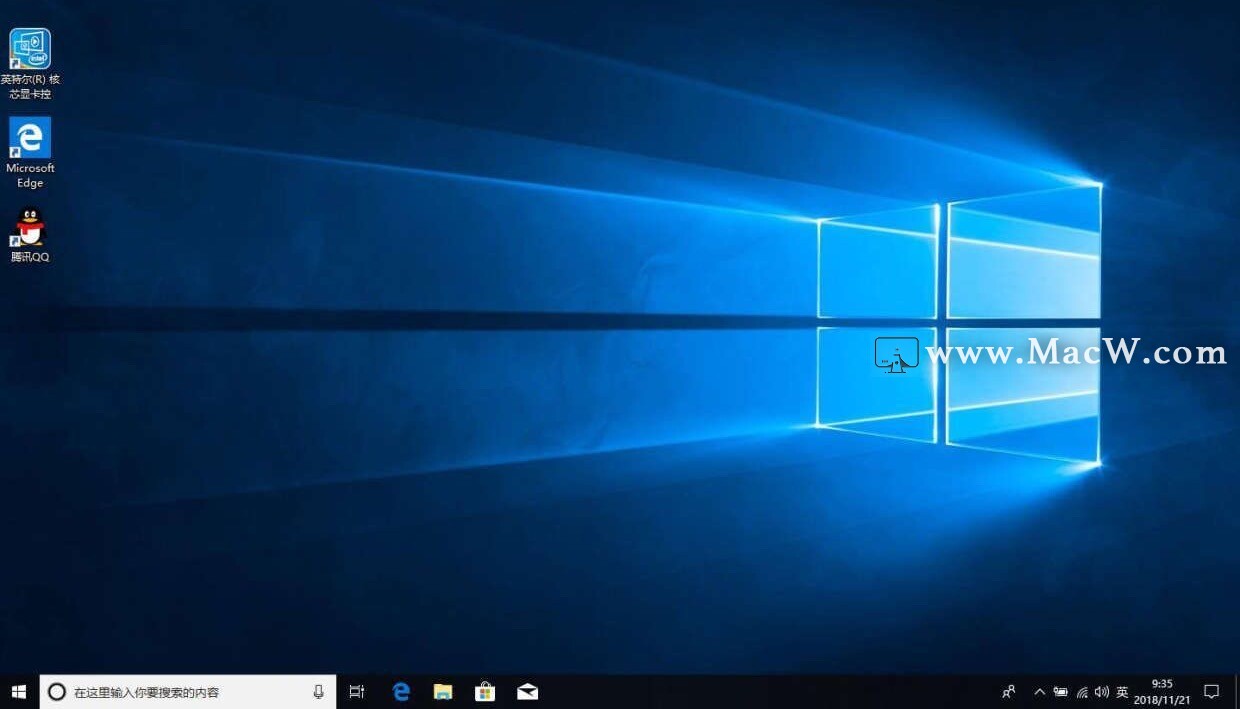Open Task View from the taskbar
1240x709 pixels.
(357, 691)
